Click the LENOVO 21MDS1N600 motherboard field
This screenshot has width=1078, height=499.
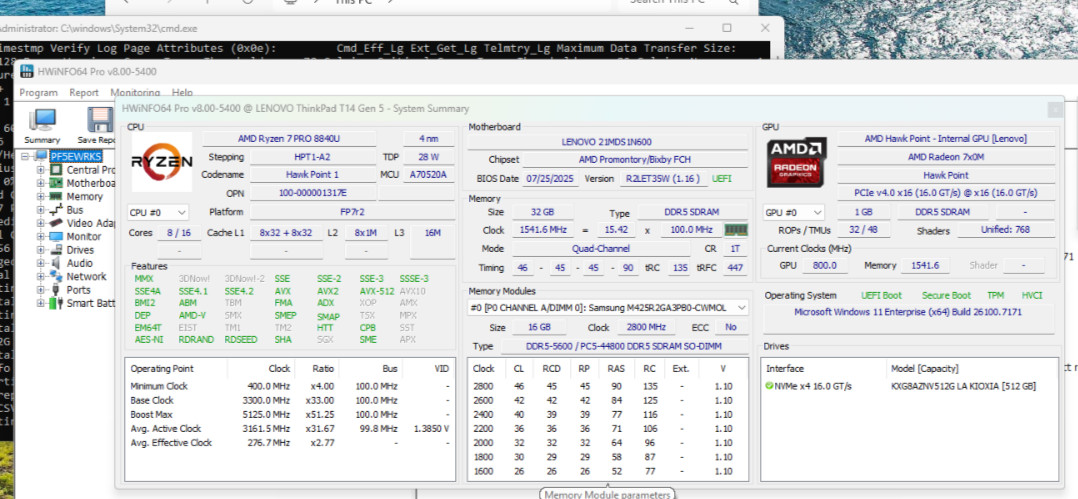(x=608, y=142)
